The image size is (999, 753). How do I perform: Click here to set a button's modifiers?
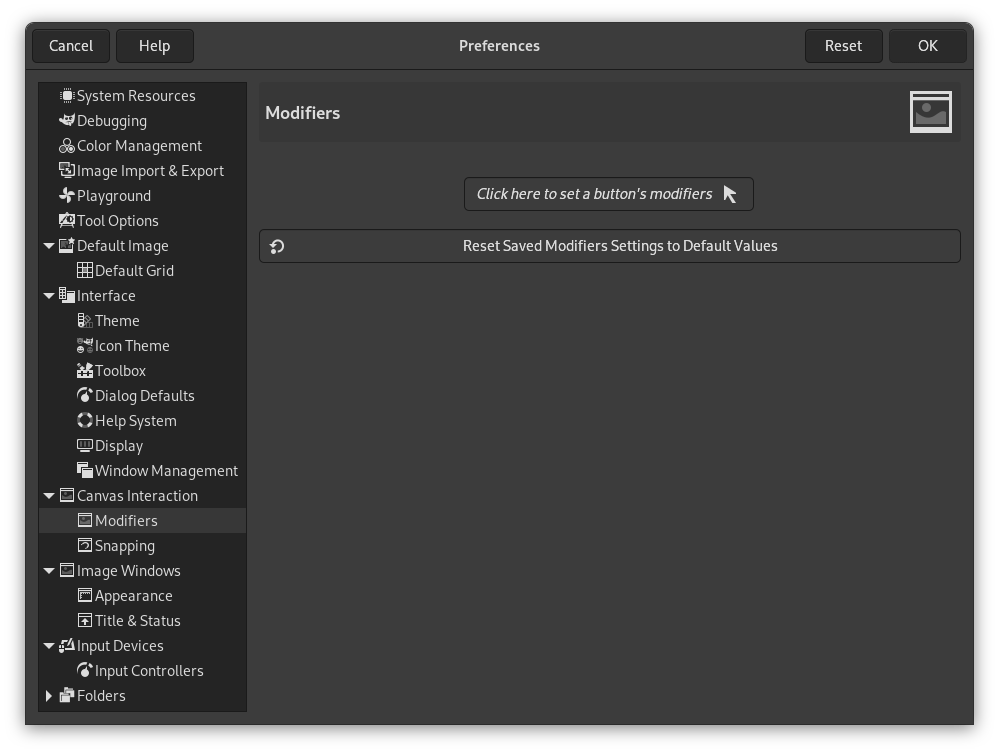click(x=608, y=193)
